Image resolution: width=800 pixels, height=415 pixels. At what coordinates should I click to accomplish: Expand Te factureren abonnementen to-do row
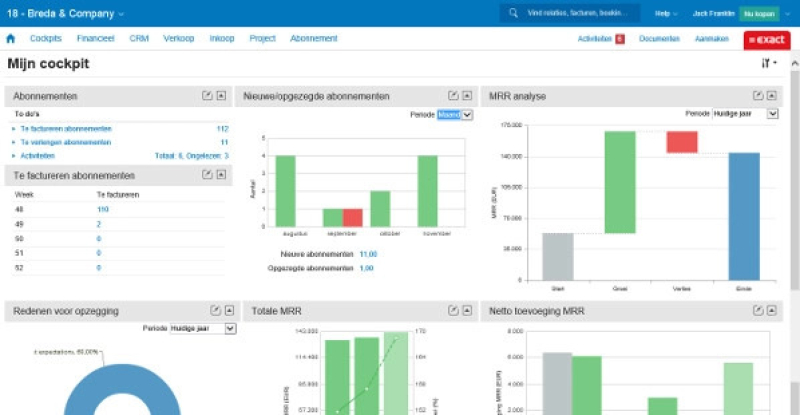pos(14,129)
